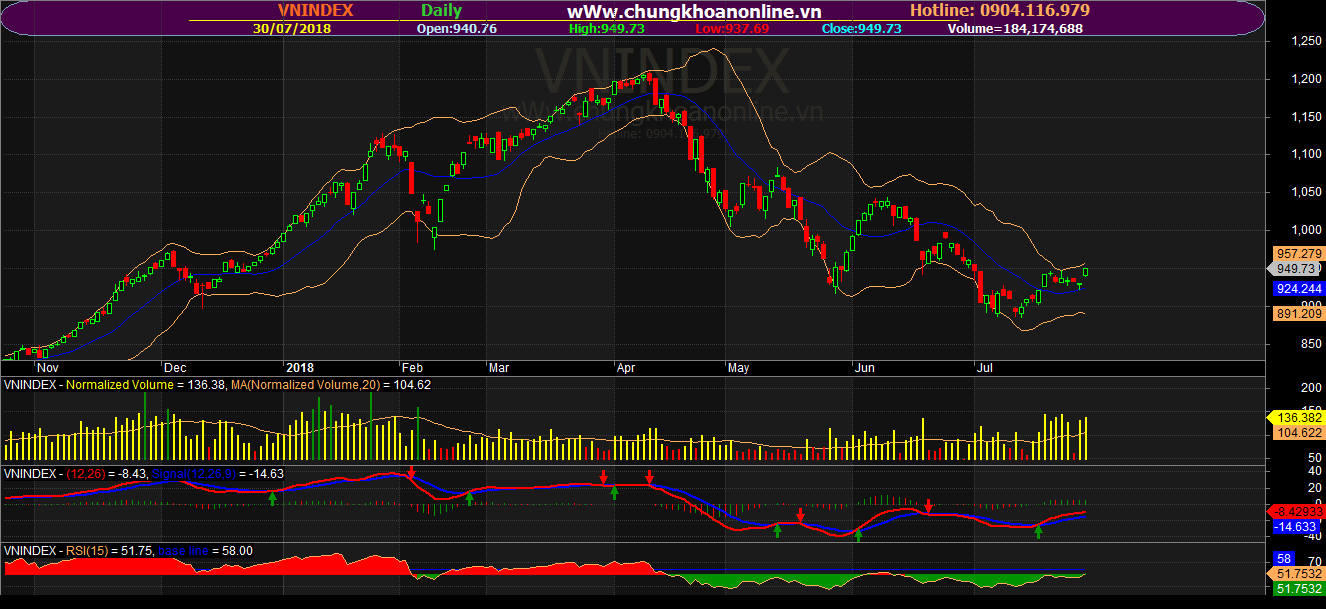The height and width of the screenshot is (609, 1326).
Task: Select the 2018 marker on the time axis
Action: 300,367
